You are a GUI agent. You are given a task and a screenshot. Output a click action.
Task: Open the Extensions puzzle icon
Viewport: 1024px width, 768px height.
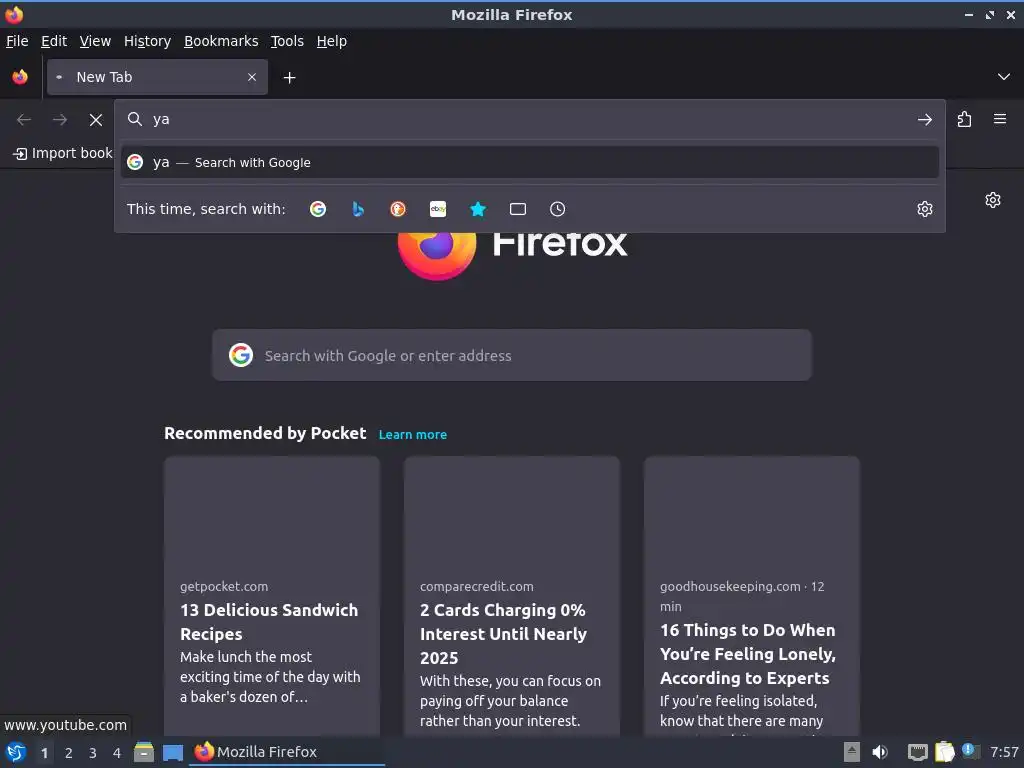point(965,120)
